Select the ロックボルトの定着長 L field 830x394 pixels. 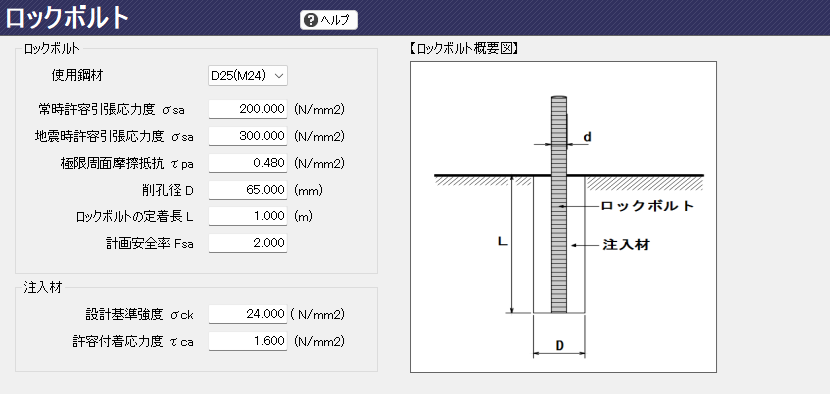pos(248,216)
